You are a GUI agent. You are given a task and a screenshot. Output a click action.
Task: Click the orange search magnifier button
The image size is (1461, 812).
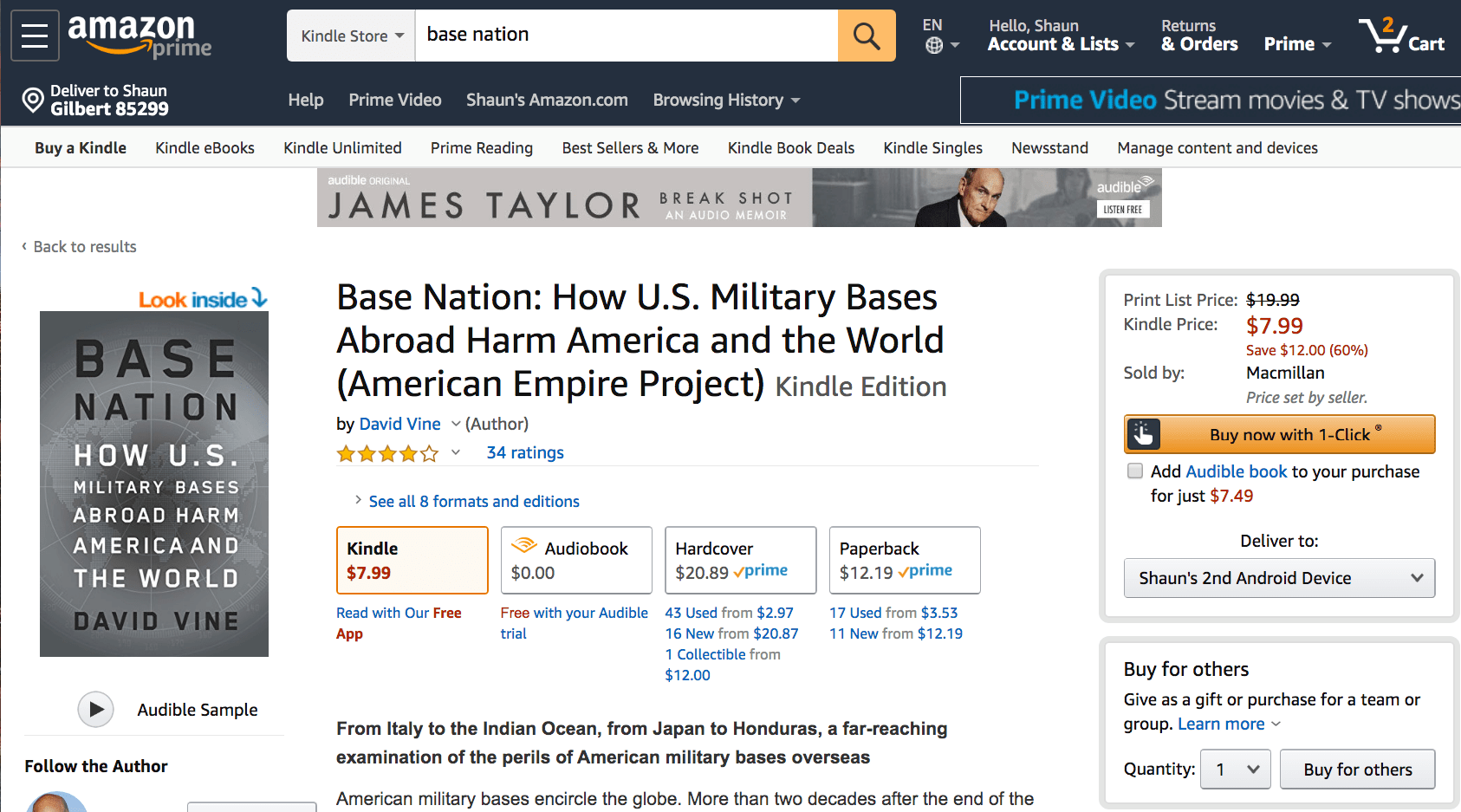point(867,36)
